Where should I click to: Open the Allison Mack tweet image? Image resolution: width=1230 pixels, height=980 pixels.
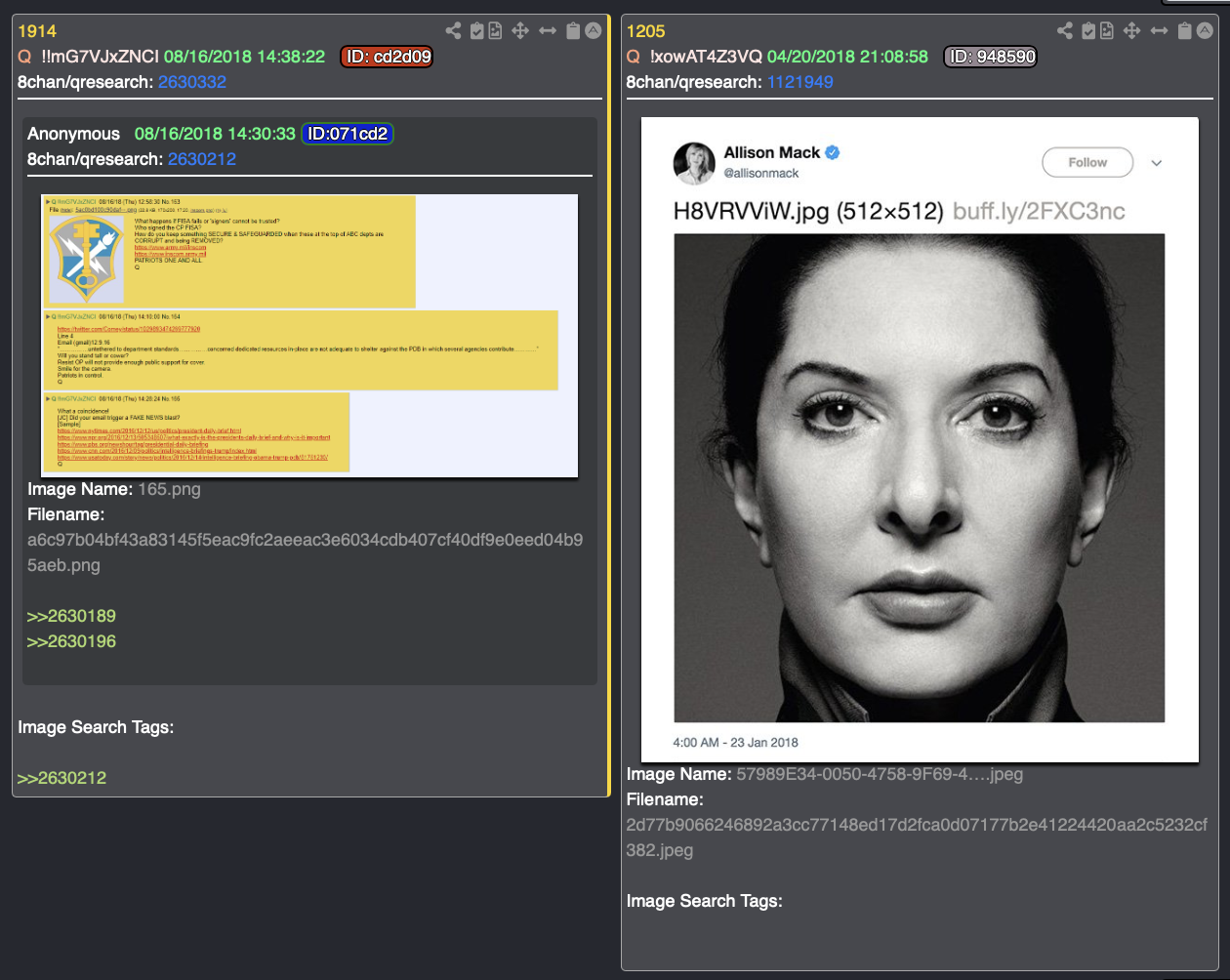pyautogui.click(x=920, y=439)
